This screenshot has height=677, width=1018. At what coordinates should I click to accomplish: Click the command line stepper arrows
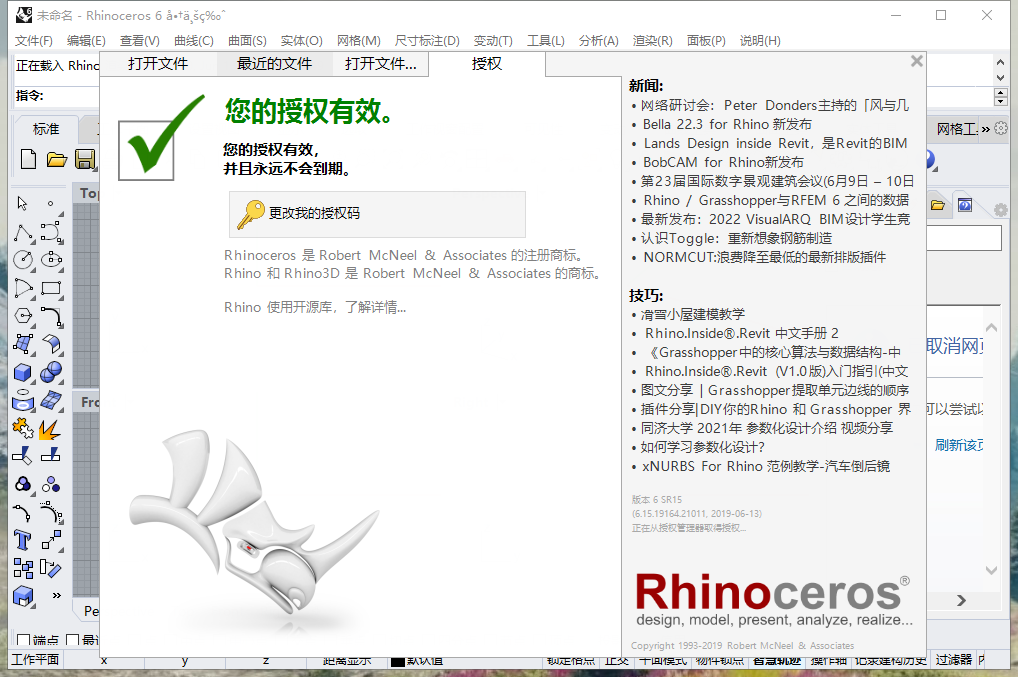pos(1000,97)
